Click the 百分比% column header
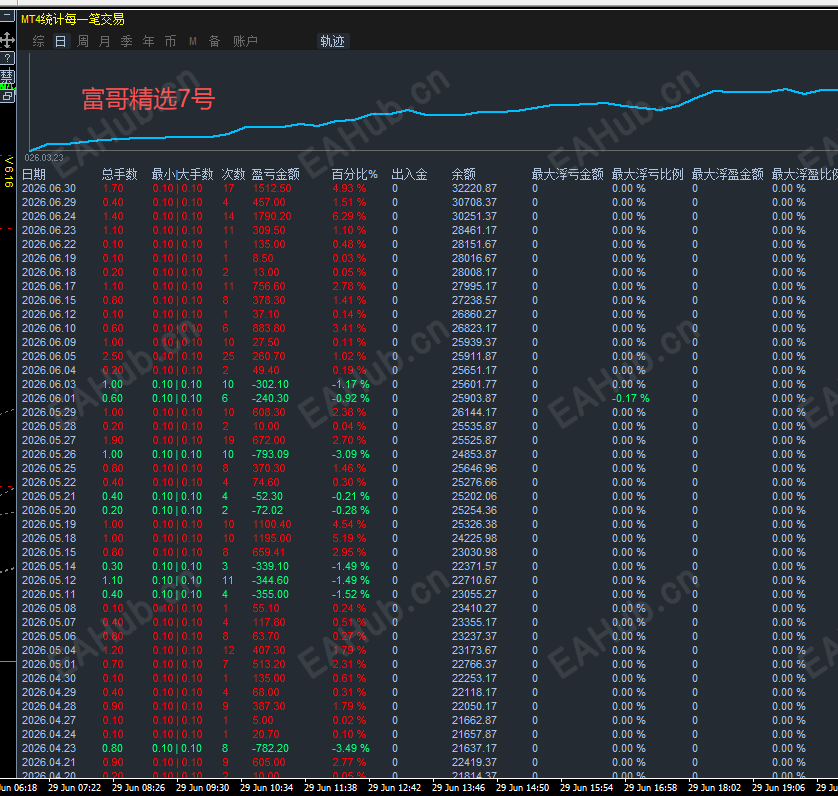The height and width of the screenshot is (796, 838). click(355, 174)
